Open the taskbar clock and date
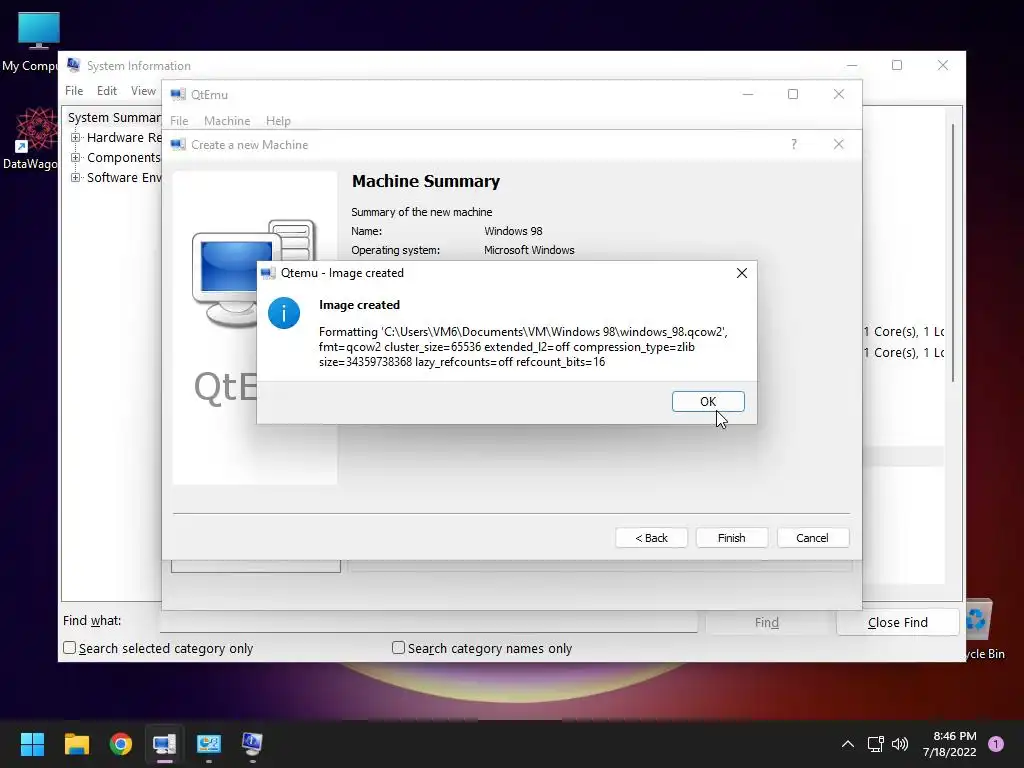Viewport: 1024px width, 768px height. pyautogui.click(x=950, y=744)
